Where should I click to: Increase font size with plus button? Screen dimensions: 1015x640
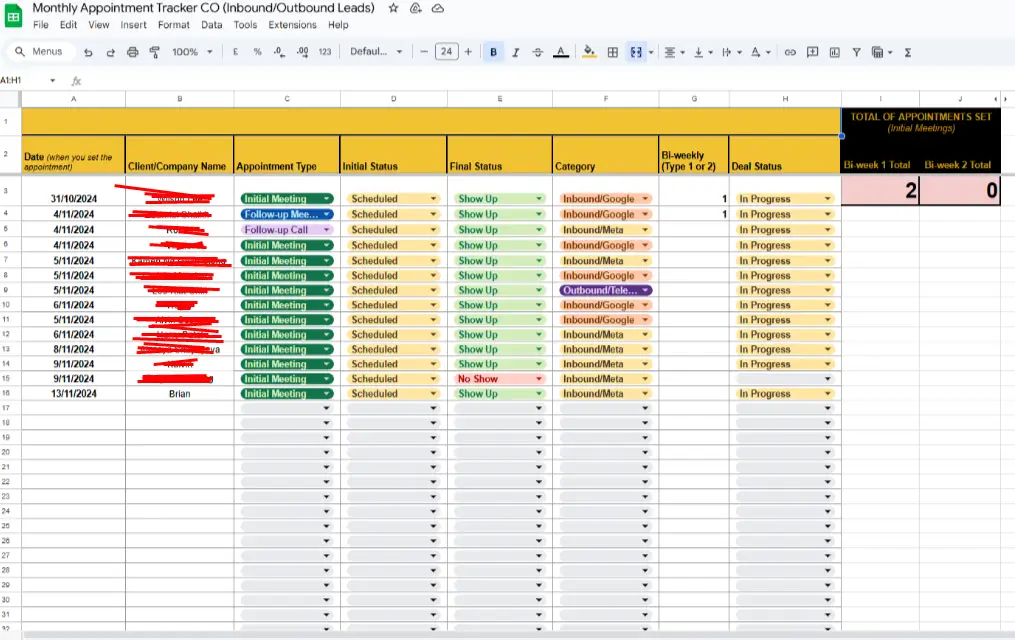468,52
